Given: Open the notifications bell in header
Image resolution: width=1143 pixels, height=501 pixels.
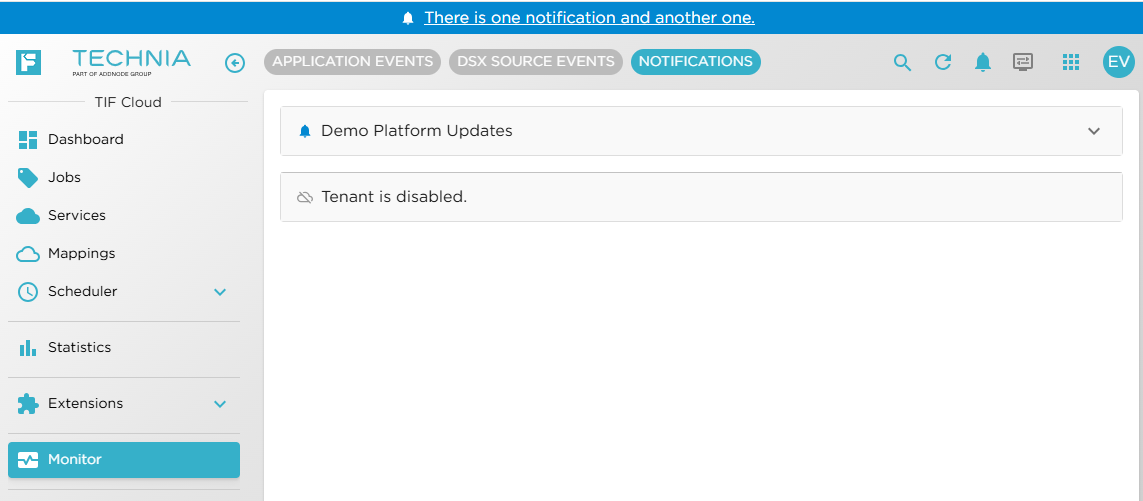Looking at the screenshot, I should tap(983, 63).
